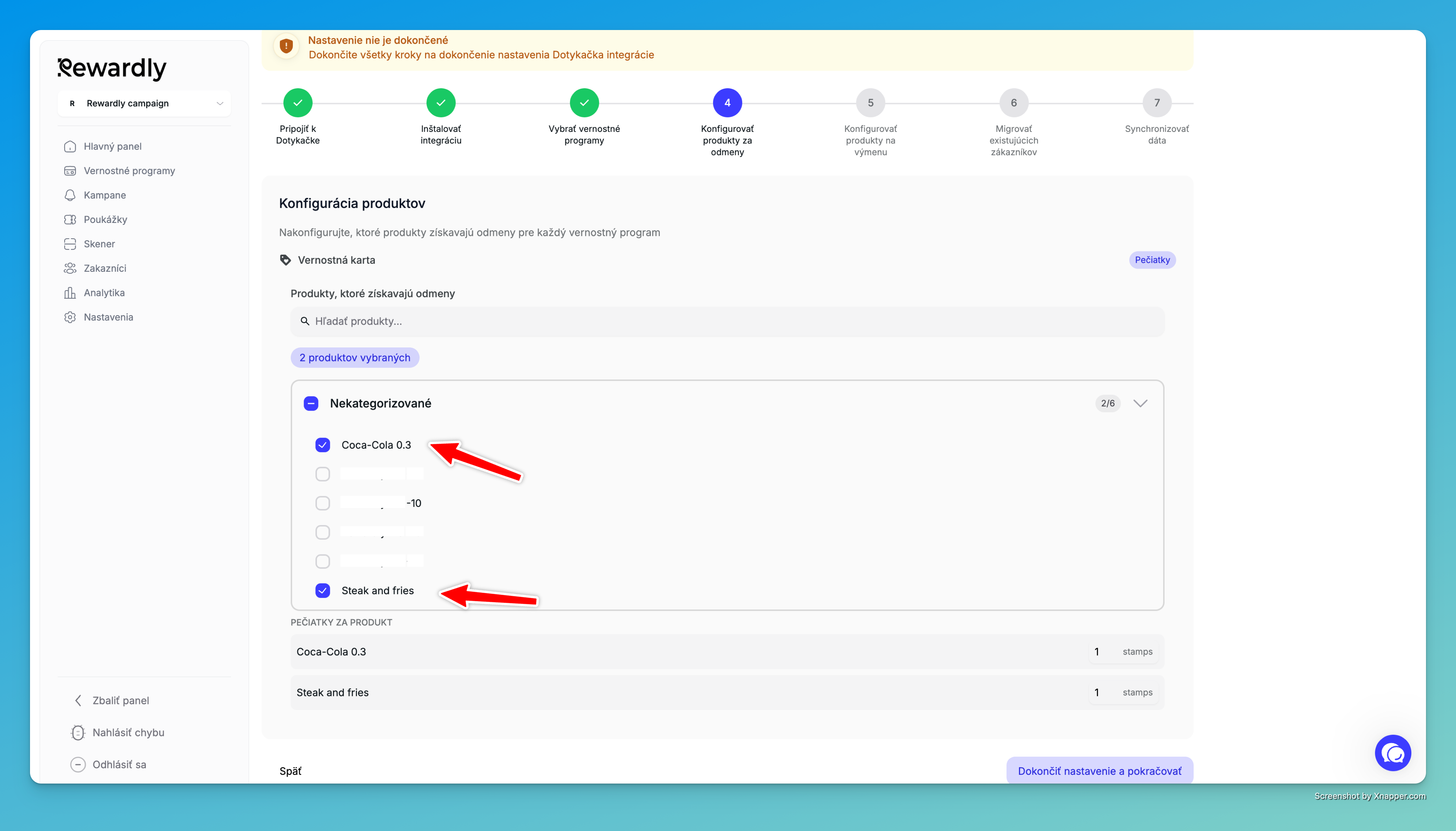The width and height of the screenshot is (1456, 831).
Task: Select the Analytika label in sidebar
Action: coord(104,293)
